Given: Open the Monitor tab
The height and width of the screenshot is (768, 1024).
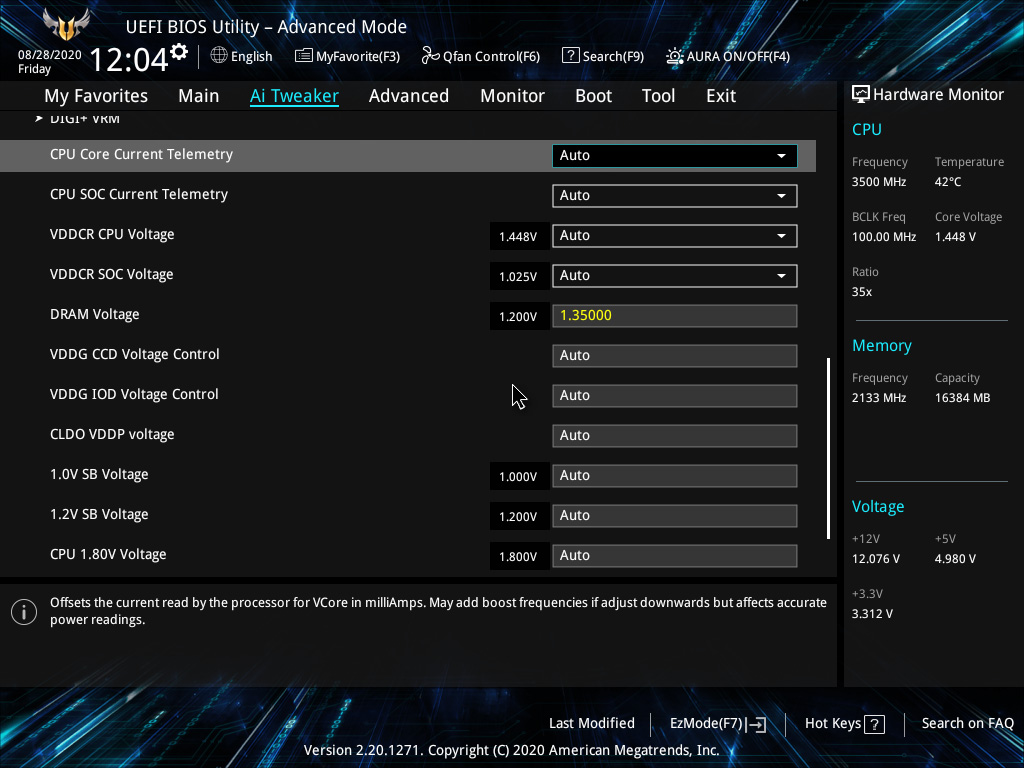Looking at the screenshot, I should [512, 96].
